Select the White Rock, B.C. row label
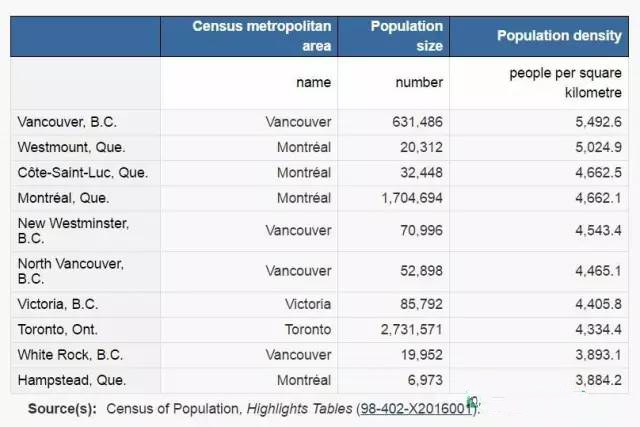This screenshot has width=640, height=427. click(x=70, y=355)
